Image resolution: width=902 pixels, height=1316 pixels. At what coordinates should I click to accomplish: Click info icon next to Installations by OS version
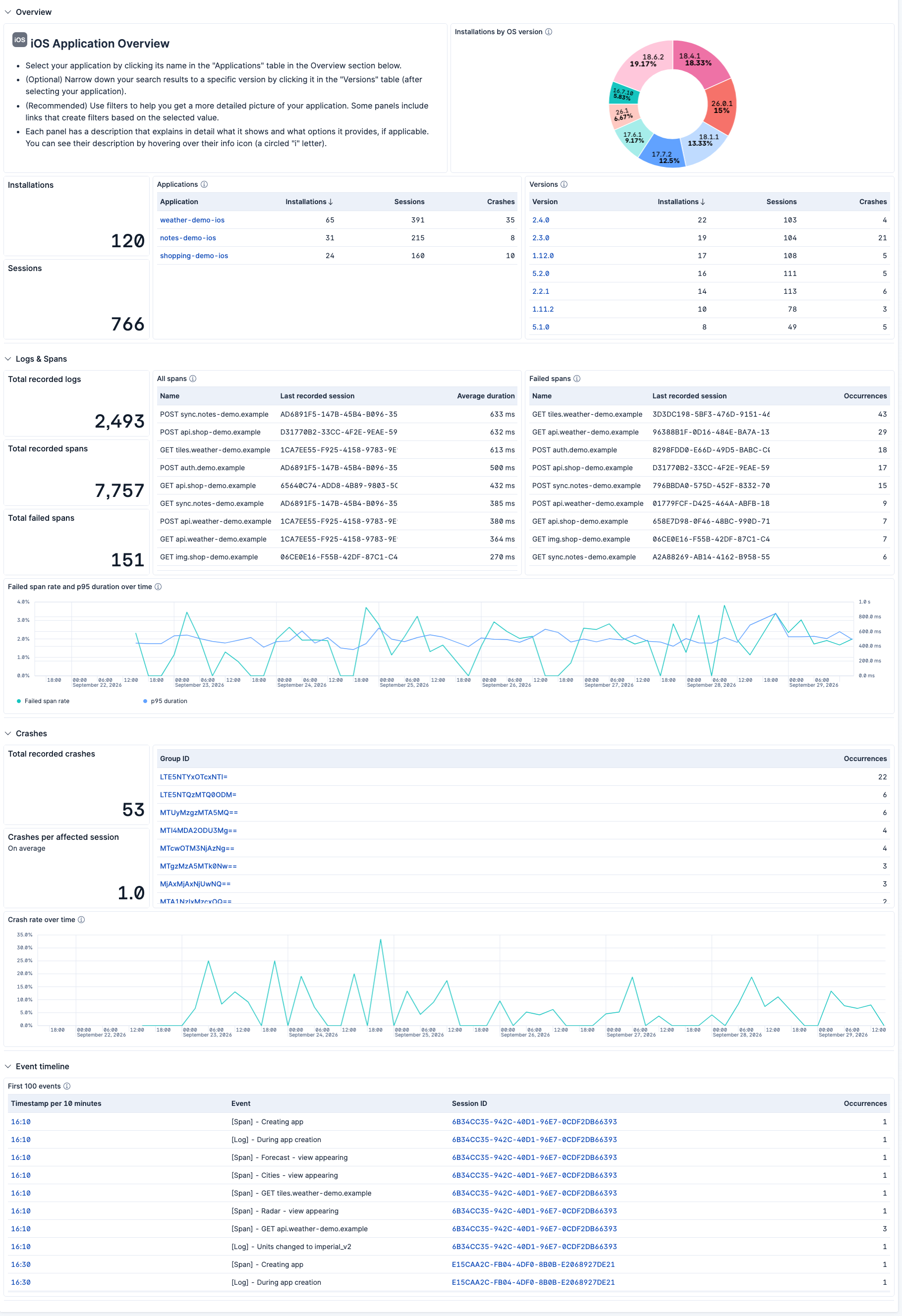point(549,32)
